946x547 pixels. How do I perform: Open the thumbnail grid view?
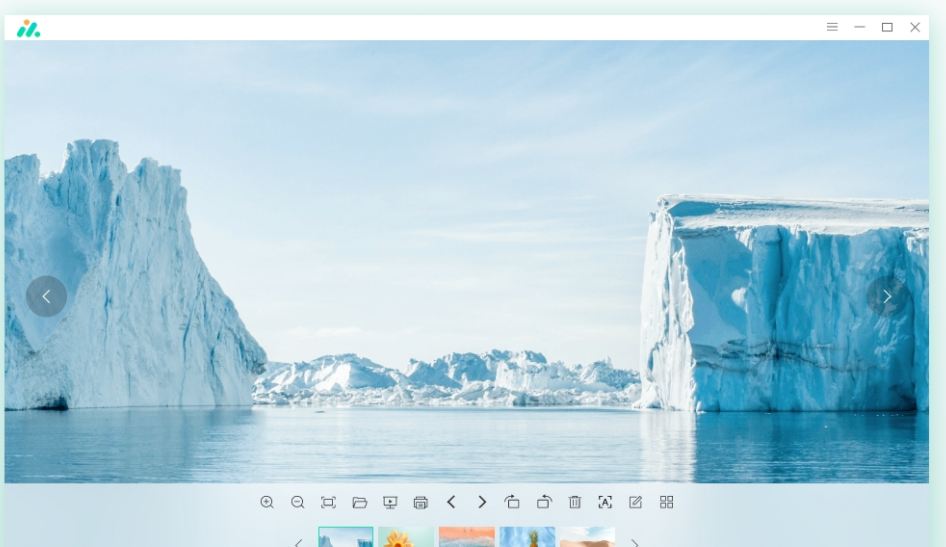tap(667, 502)
